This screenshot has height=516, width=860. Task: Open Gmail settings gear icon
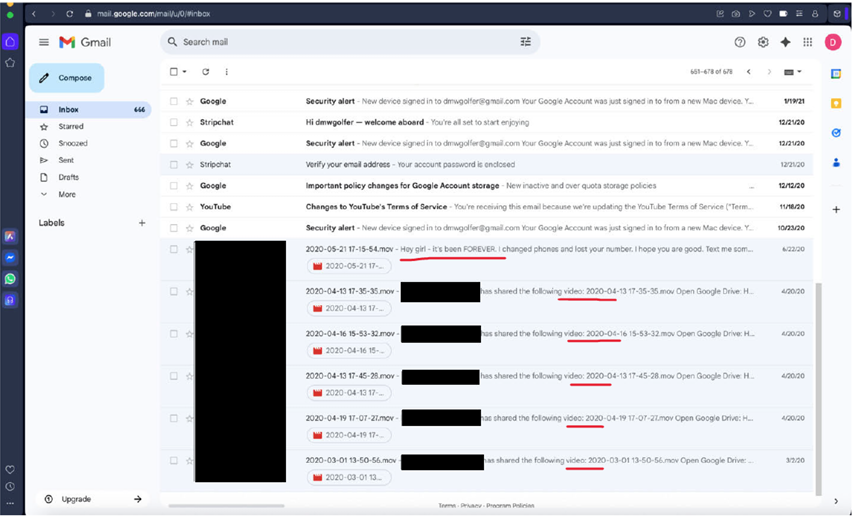click(763, 42)
